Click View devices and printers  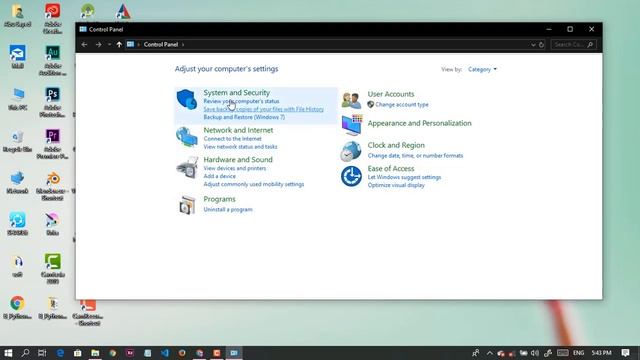[x=235, y=168]
